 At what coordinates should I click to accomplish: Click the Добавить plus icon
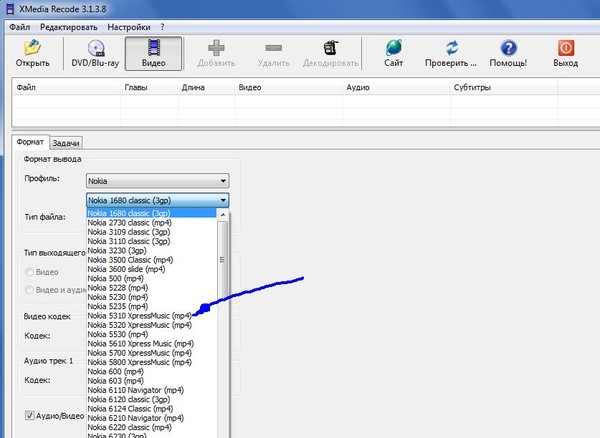(x=216, y=48)
